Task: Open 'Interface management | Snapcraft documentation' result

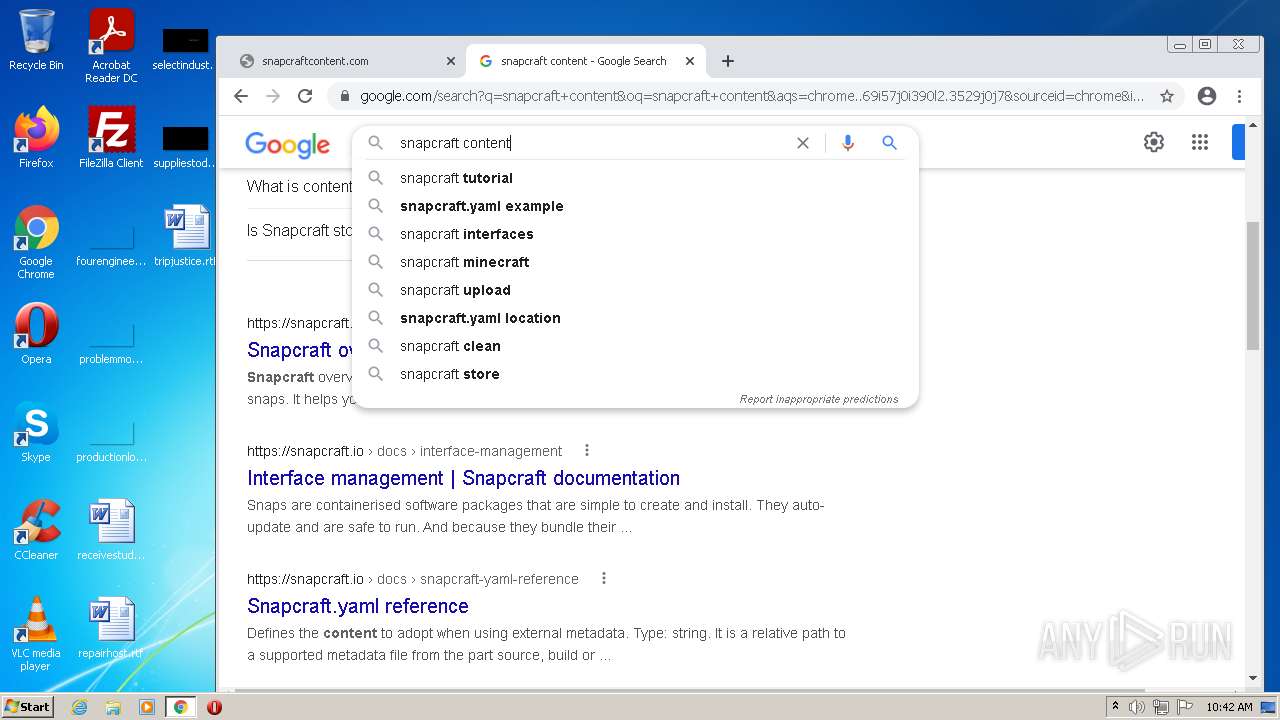Action: 463,478
